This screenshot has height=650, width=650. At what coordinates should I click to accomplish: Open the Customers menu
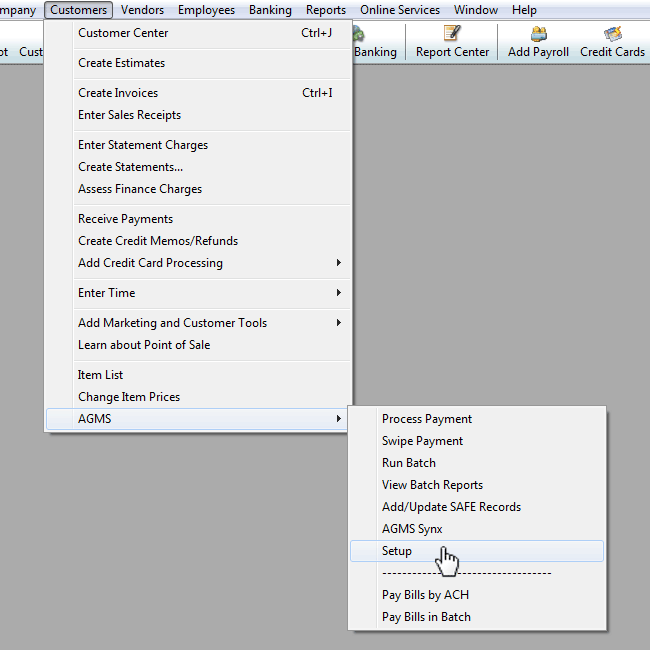pyautogui.click(x=78, y=10)
